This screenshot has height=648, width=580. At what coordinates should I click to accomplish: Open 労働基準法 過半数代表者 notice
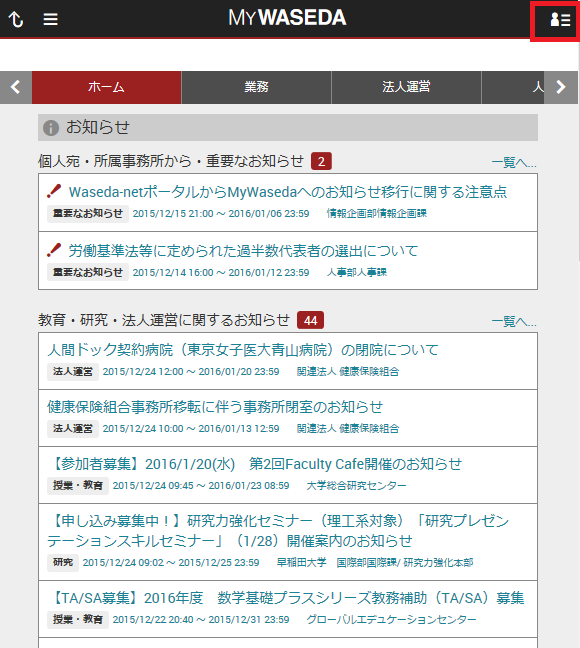[243, 250]
